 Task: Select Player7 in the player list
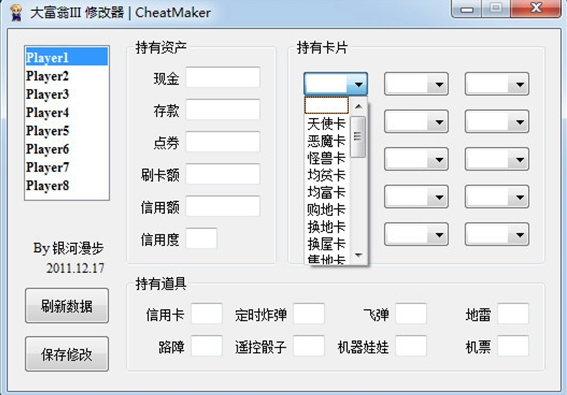click(x=67, y=167)
